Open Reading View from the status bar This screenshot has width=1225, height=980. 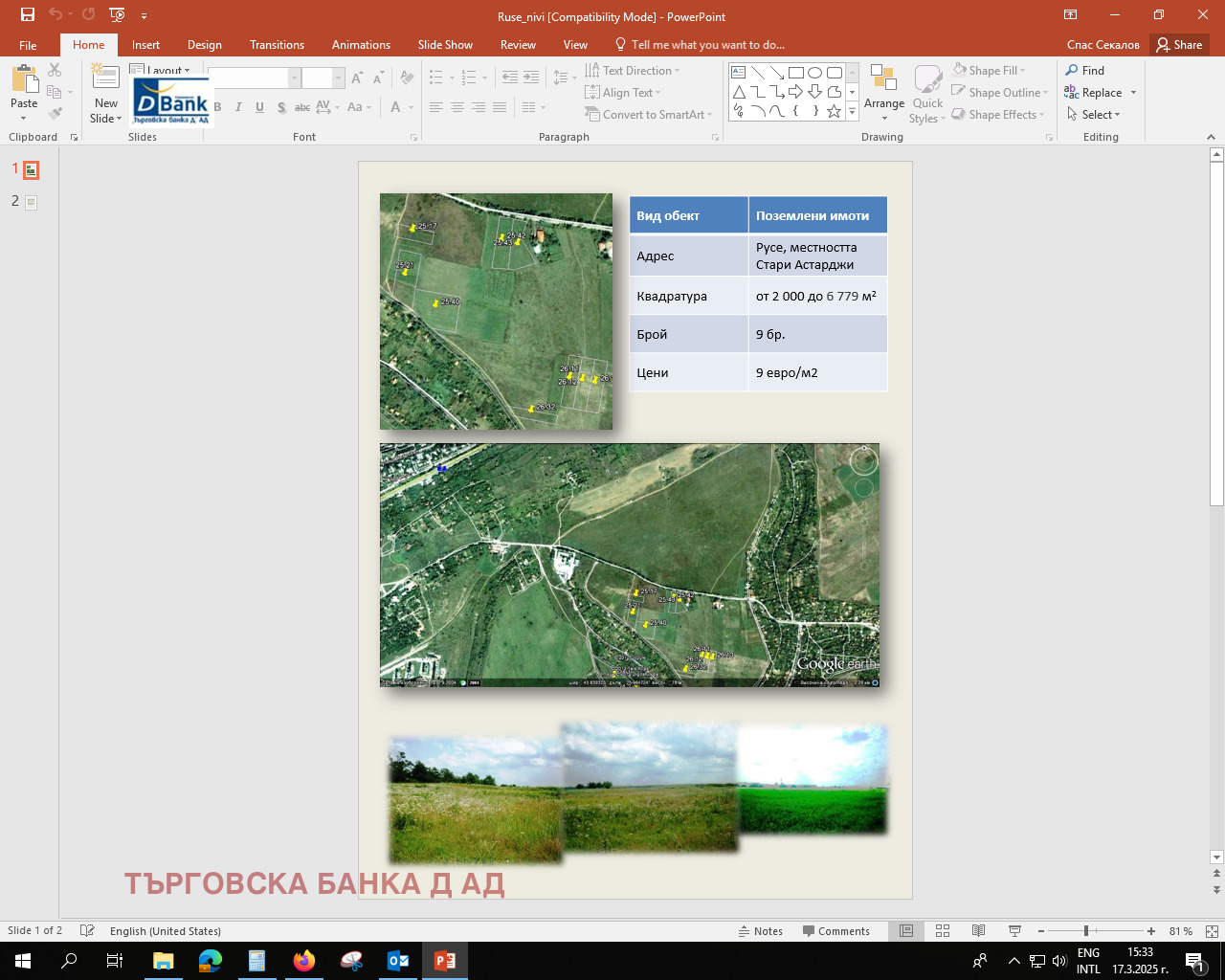coord(978,930)
